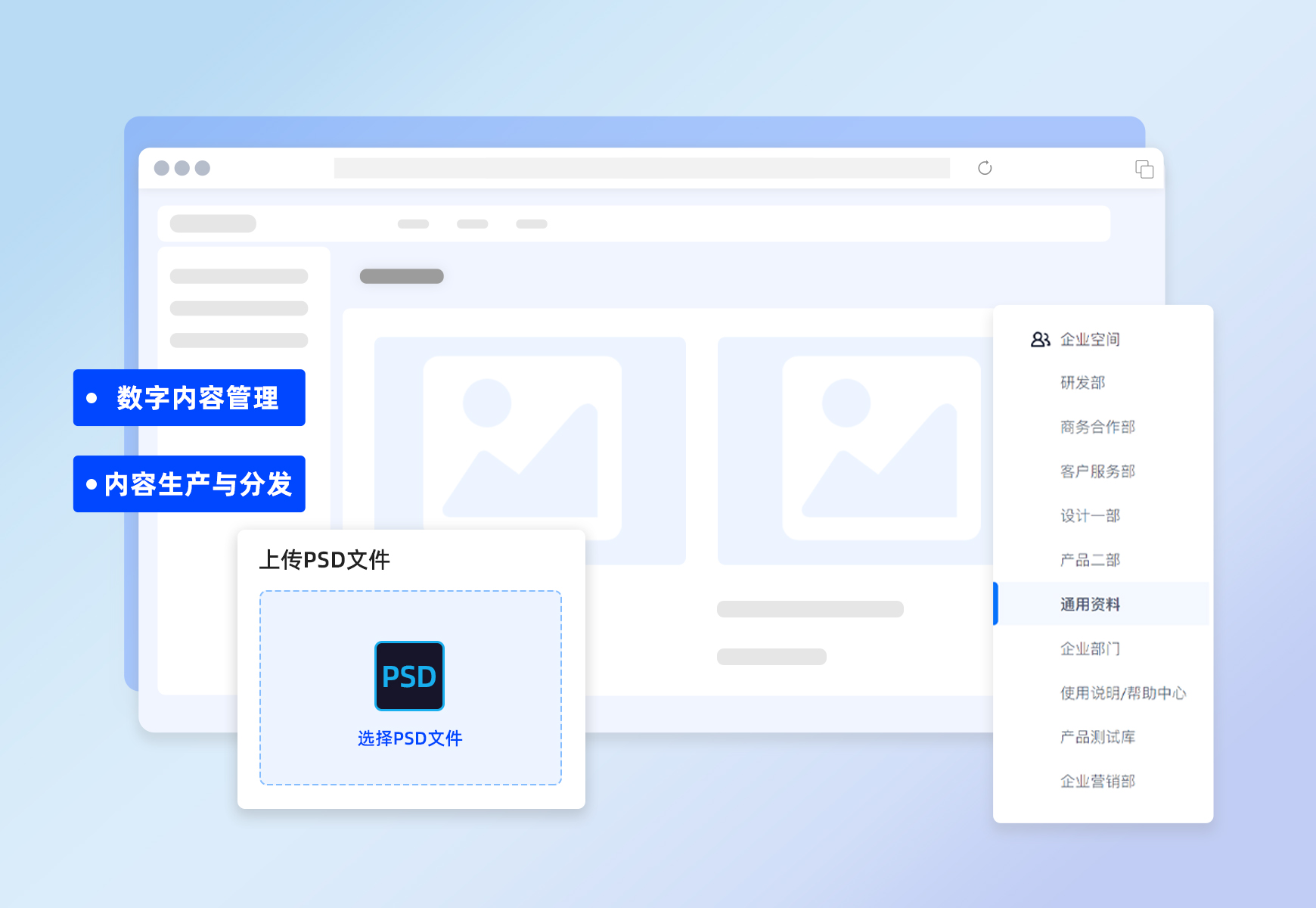The image size is (1316, 908).
Task: Click the enterprise space people icon
Action: click(1041, 340)
